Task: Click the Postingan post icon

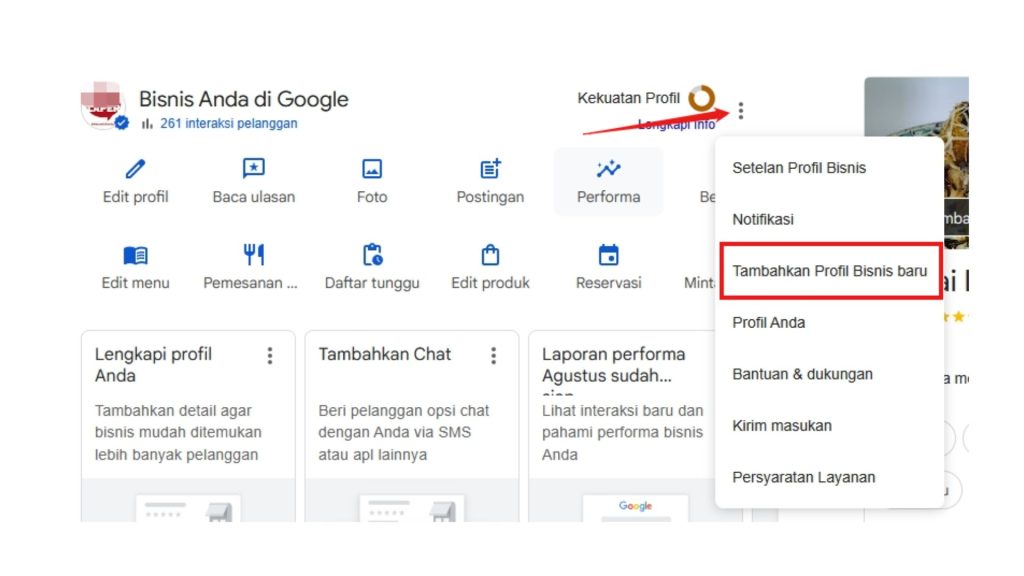Action: click(490, 169)
